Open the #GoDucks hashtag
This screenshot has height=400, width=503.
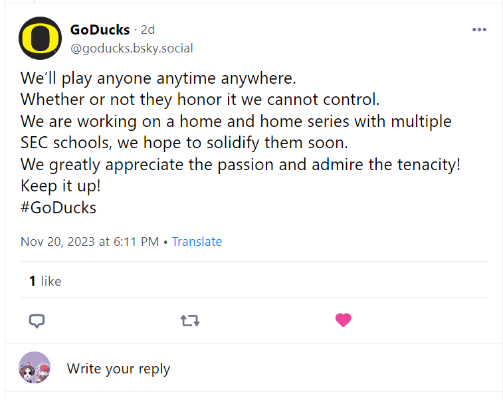(58, 208)
